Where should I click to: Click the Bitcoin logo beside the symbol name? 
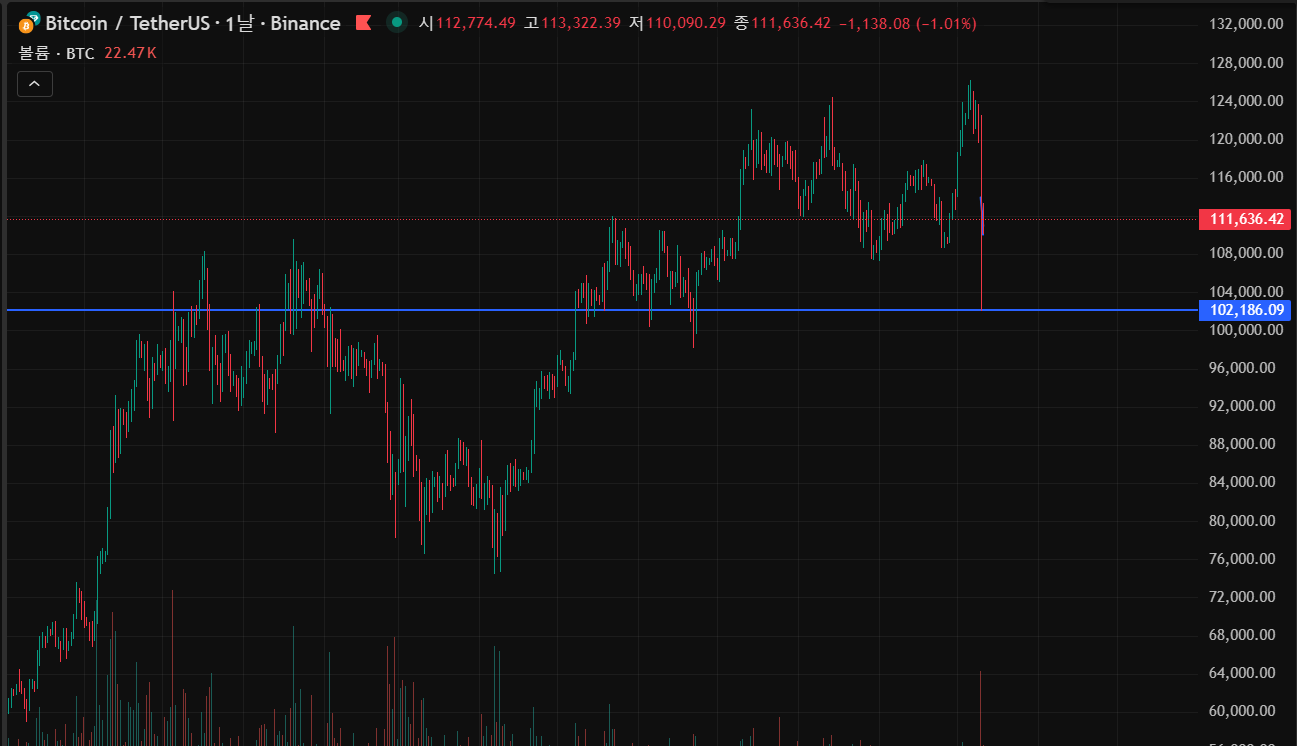(x=29, y=22)
